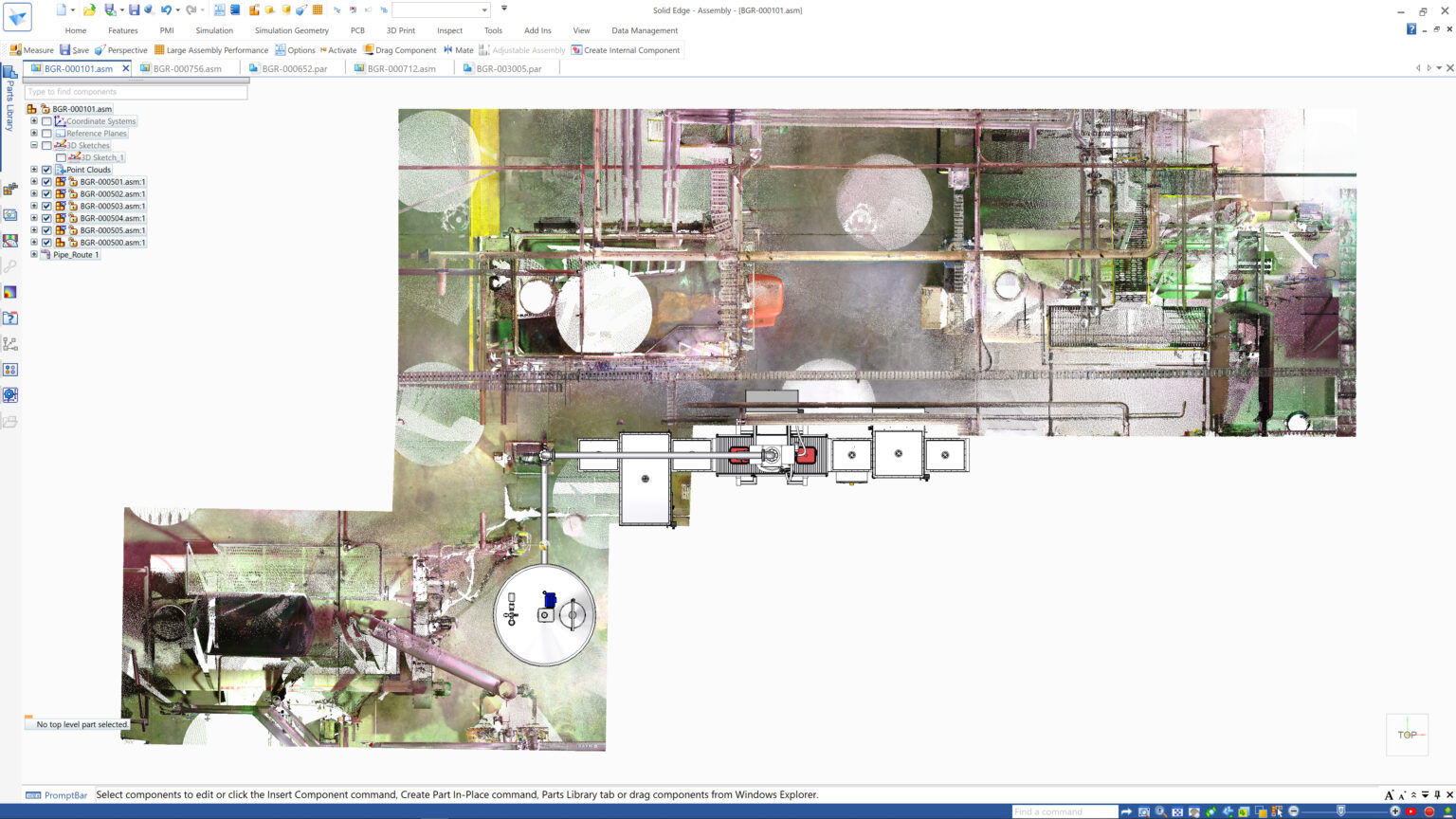Open the Options dialog
Screen dimensions: 1456x819
click(x=300, y=50)
